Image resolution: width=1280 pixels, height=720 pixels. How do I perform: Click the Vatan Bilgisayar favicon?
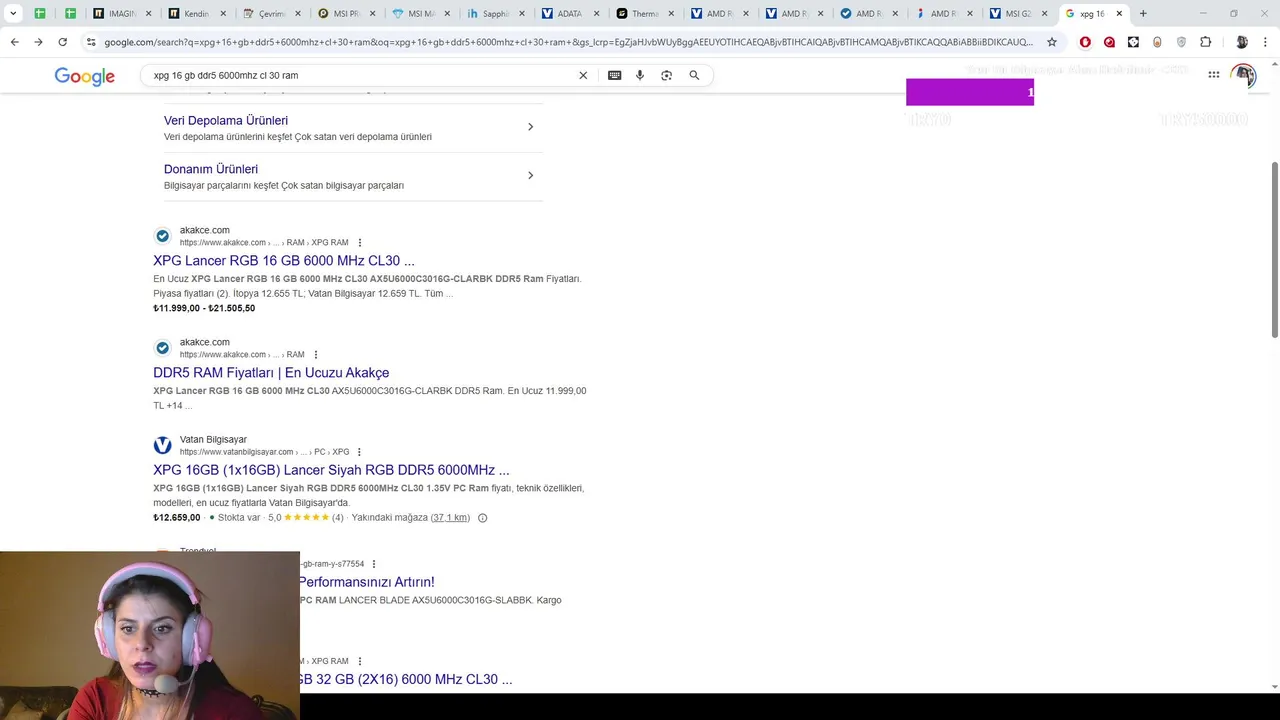click(162, 445)
